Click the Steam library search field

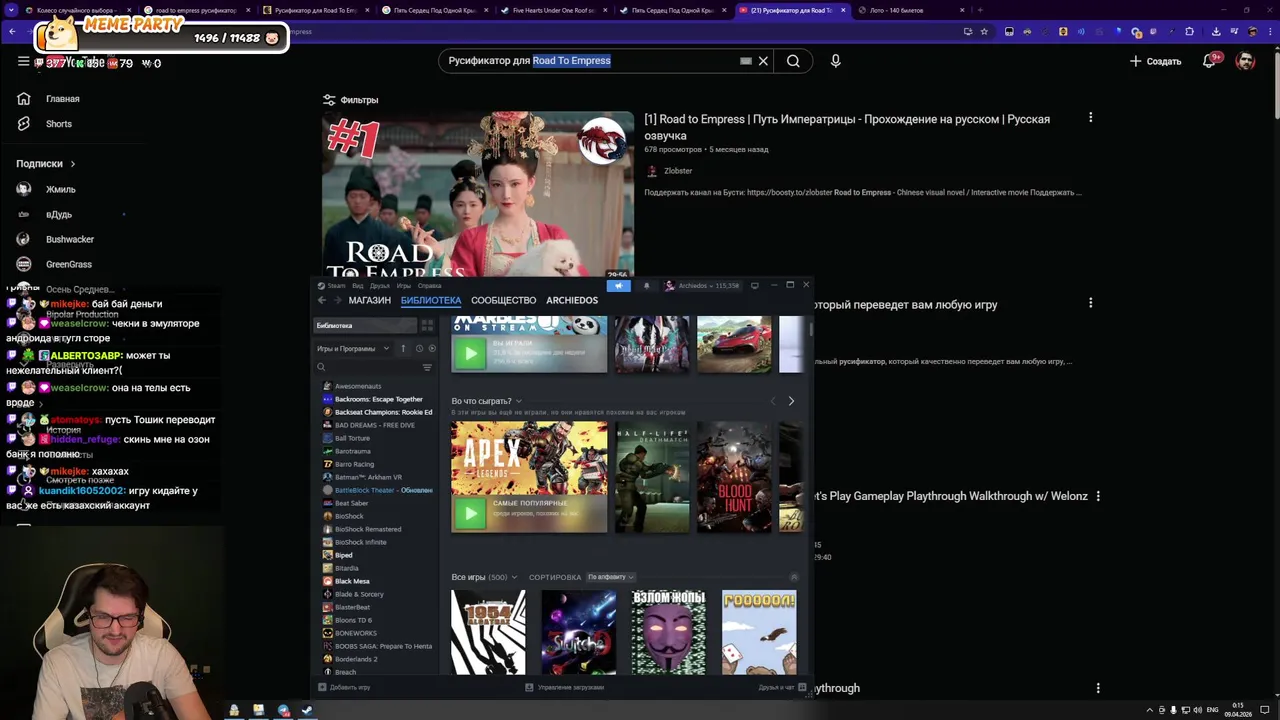(x=368, y=368)
